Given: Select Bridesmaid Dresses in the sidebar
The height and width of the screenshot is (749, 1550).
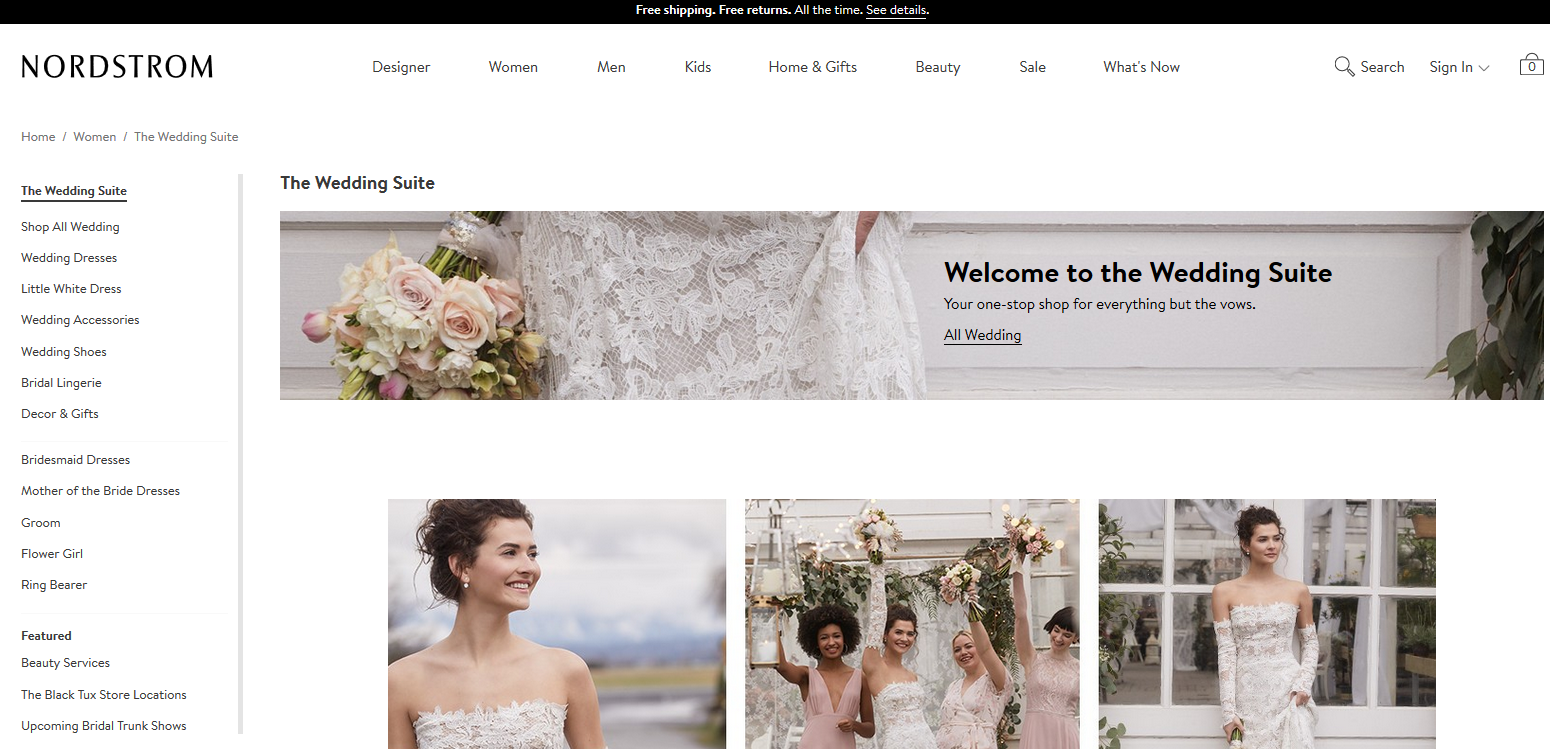Looking at the screenshot, I should [75, 459].
